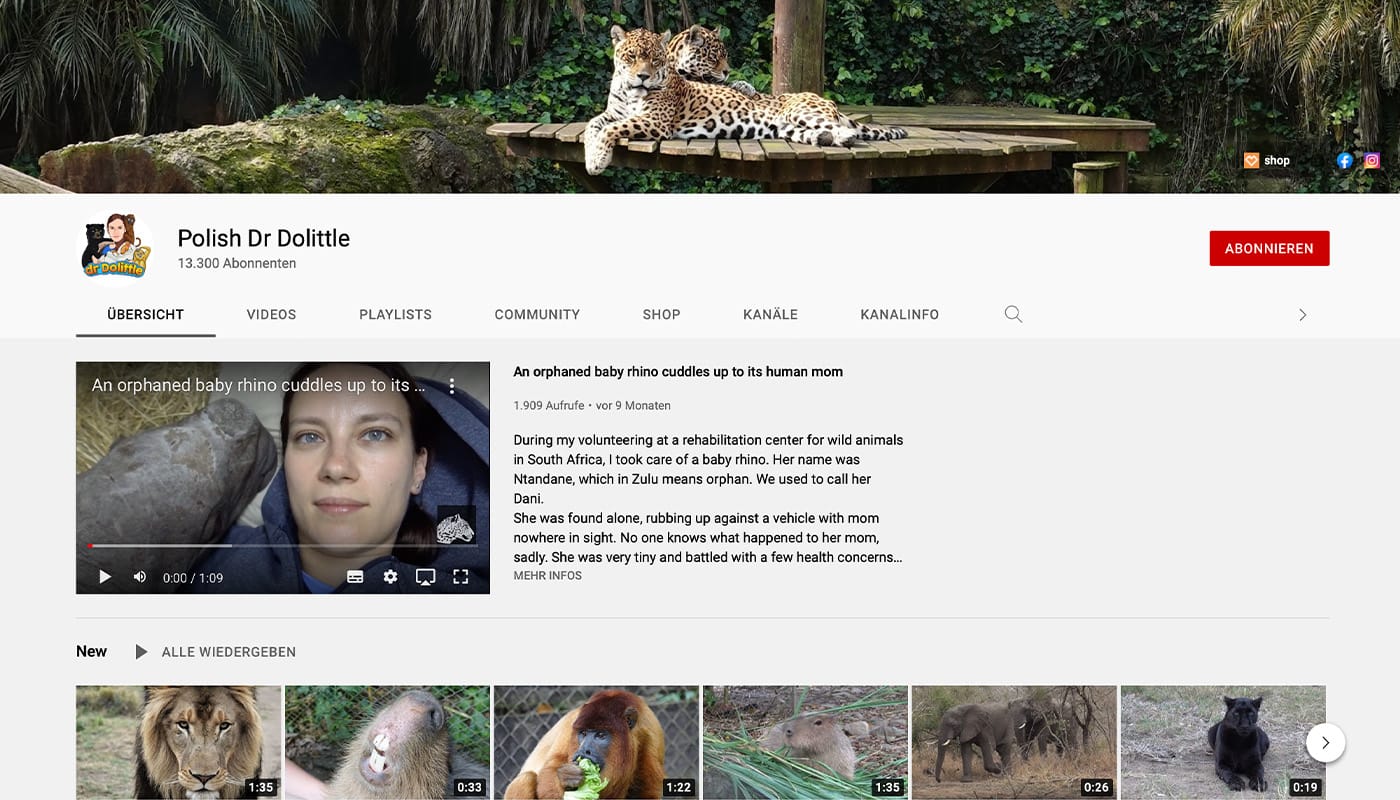
Task: Play the featured rhino video
Action: [105, 577]
